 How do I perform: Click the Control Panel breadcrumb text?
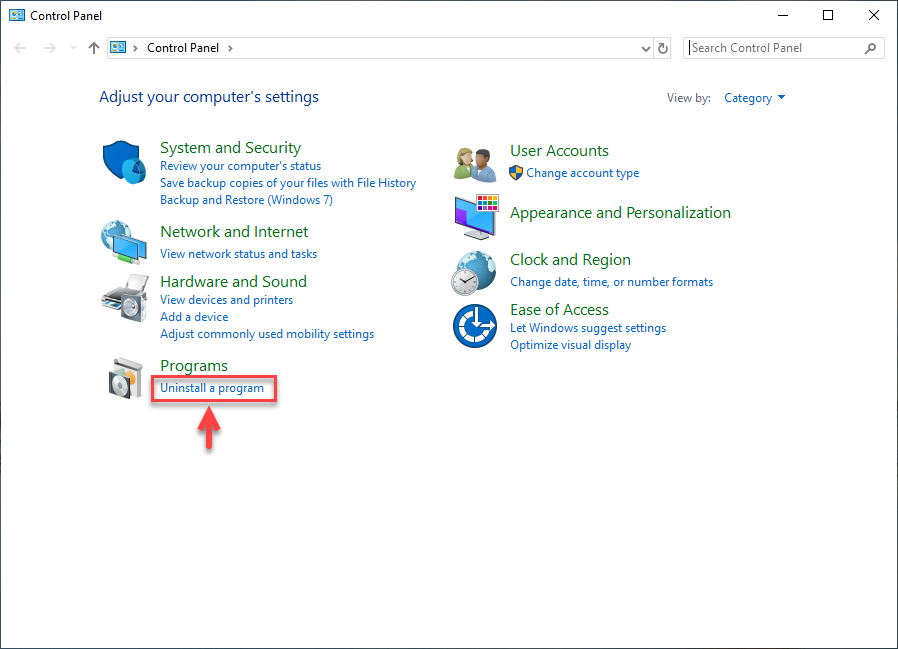point(183,48)
